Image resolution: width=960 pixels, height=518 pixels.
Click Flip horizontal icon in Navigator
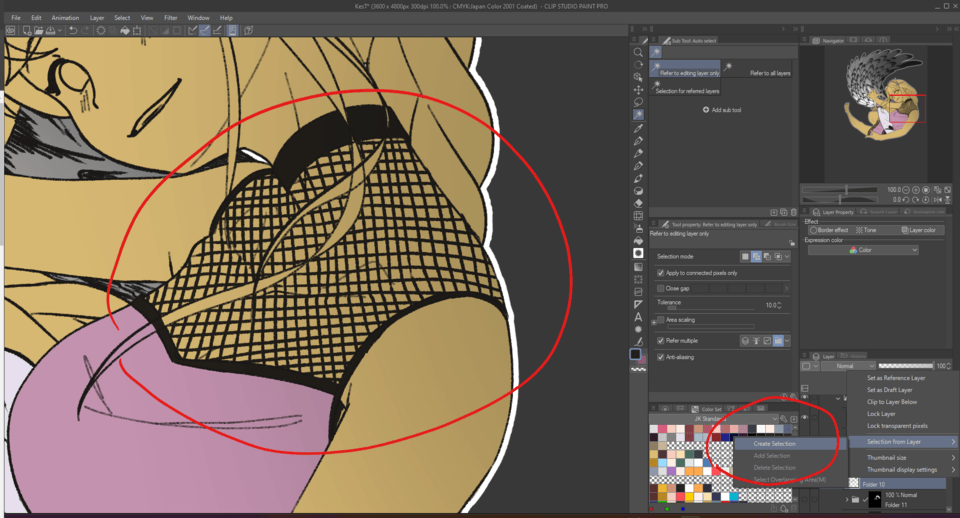938,200
